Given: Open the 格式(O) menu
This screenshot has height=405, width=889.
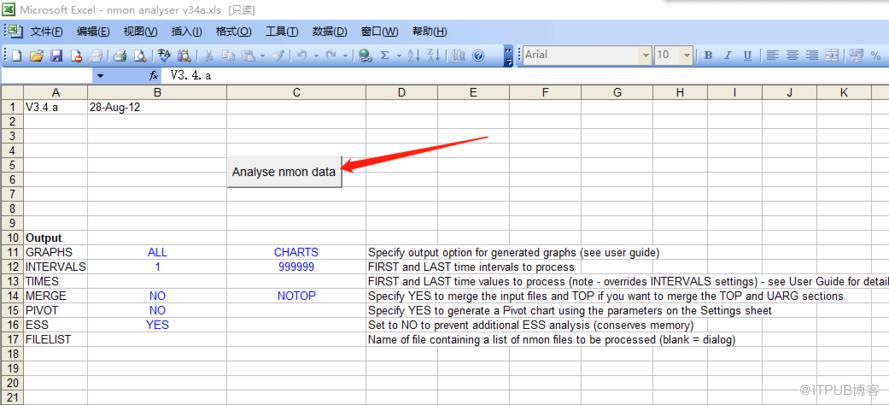Looking at the screenshot, I should 234,32.
